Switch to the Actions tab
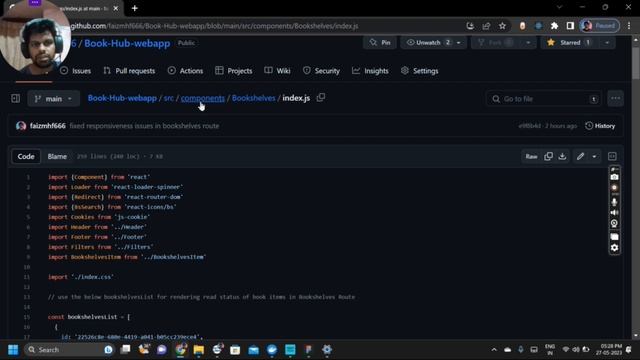Image resolution: width=640 pixels, height=360 pixels. (185, 71)
